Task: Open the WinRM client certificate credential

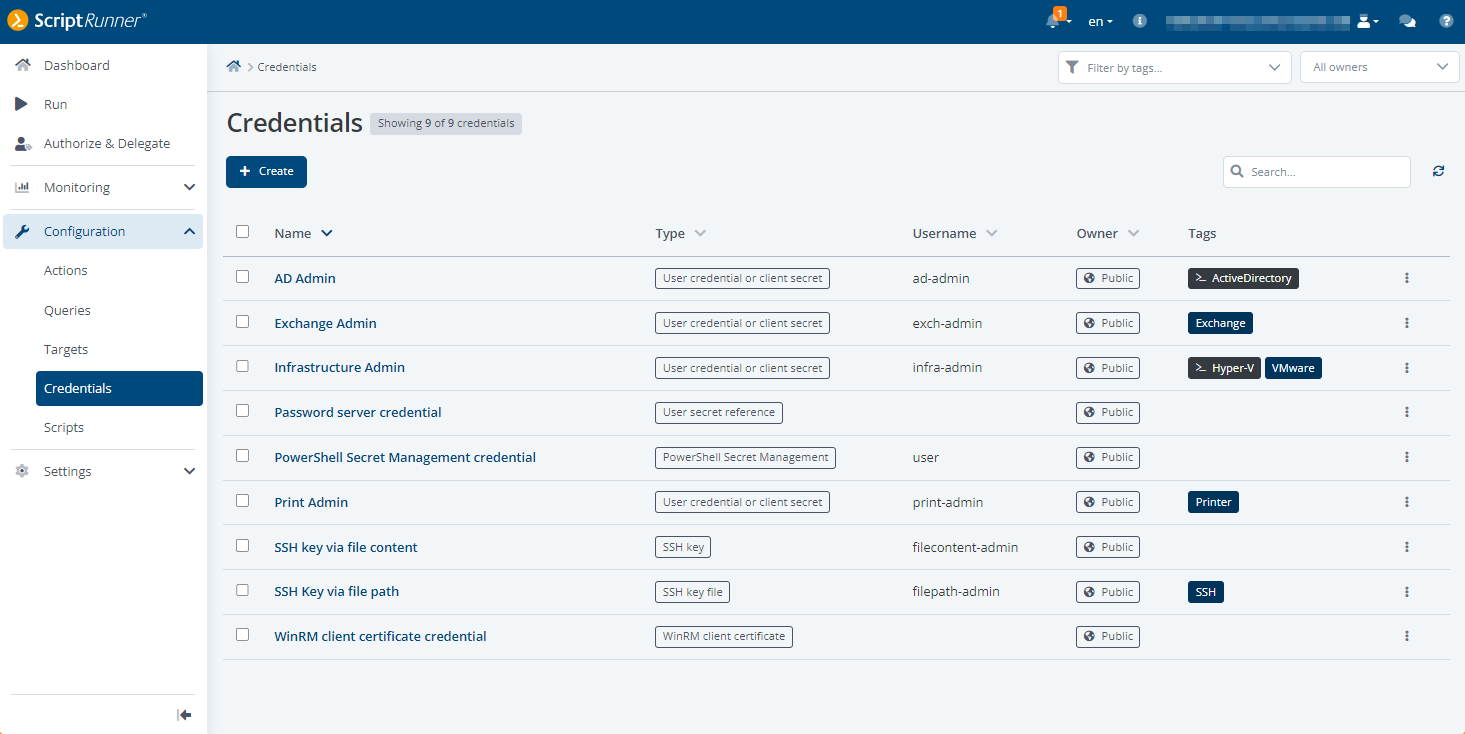Action: 381,636
